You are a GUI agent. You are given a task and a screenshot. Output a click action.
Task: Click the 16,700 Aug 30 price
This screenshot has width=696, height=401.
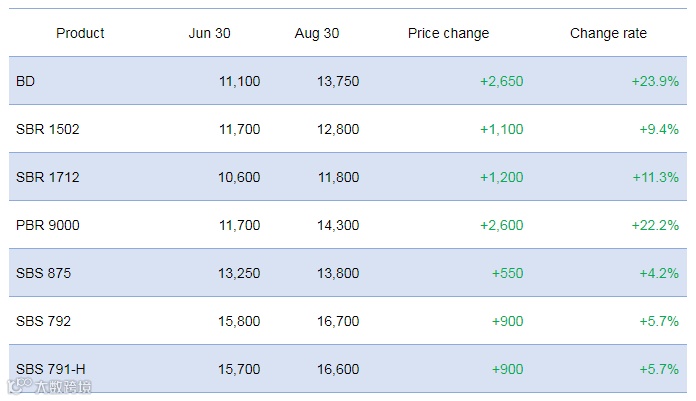(338, 321)
